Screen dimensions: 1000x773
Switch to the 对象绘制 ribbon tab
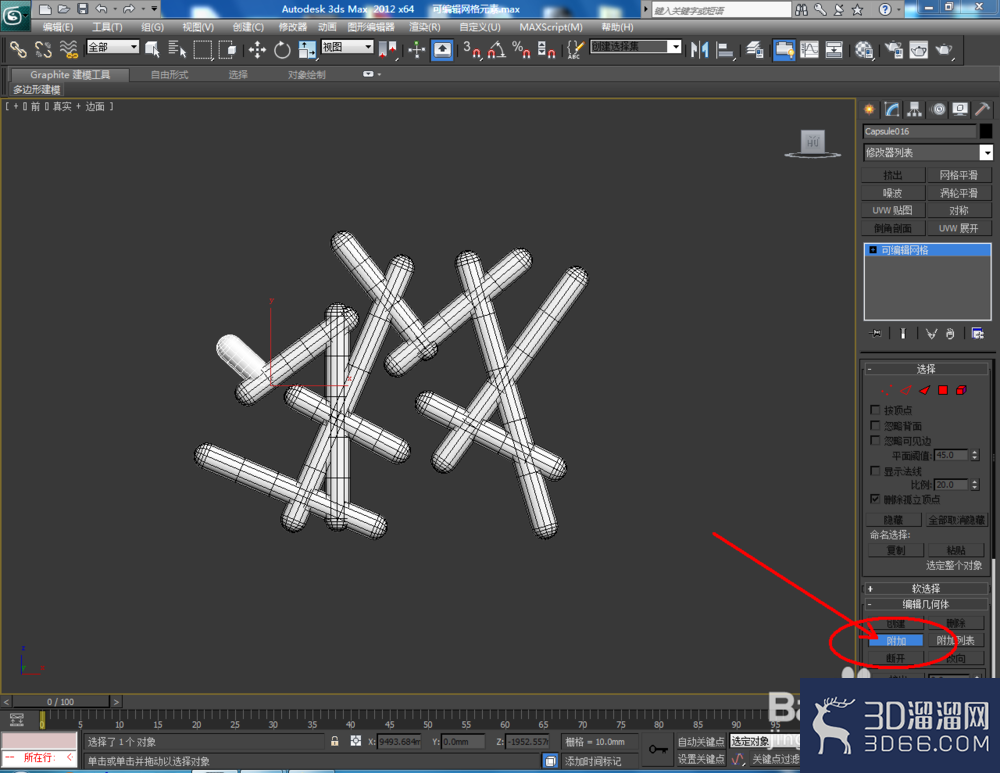(307, 75)
